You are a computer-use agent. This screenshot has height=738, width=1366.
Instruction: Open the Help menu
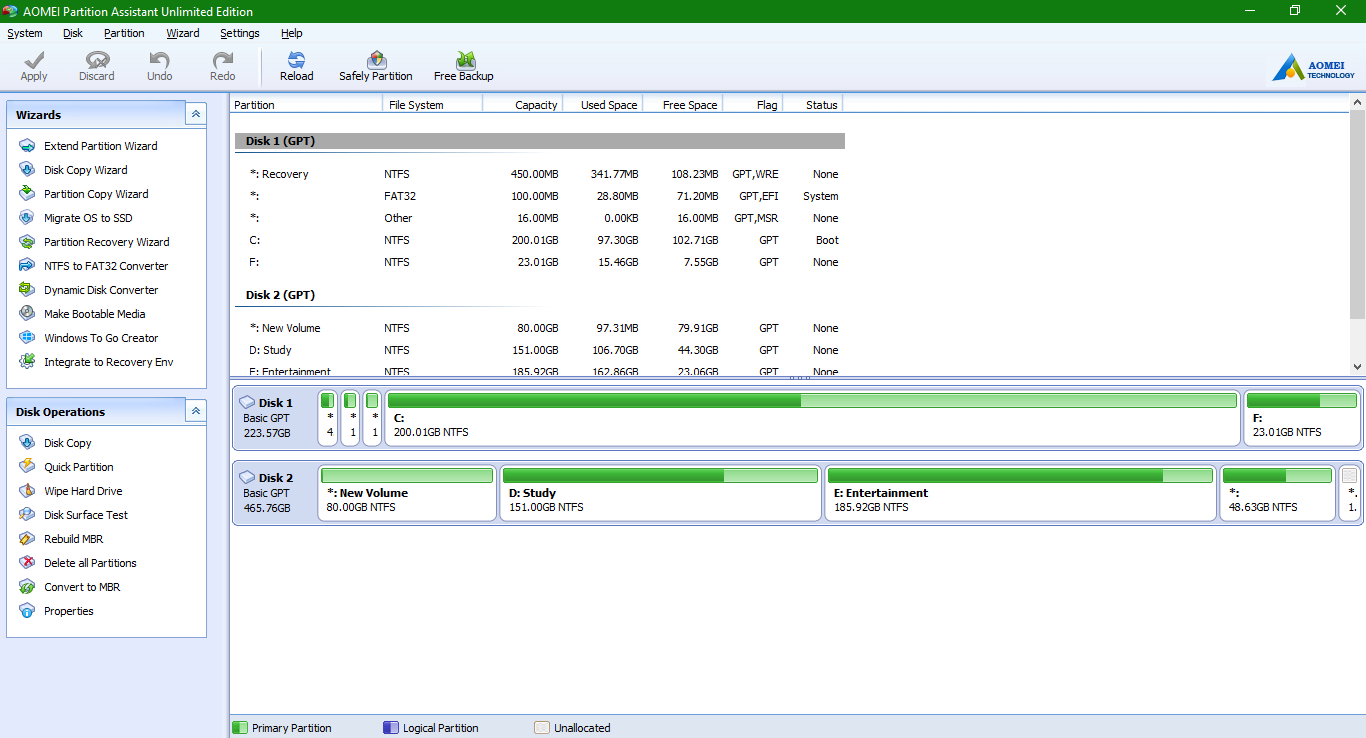[x=292, y=33]
